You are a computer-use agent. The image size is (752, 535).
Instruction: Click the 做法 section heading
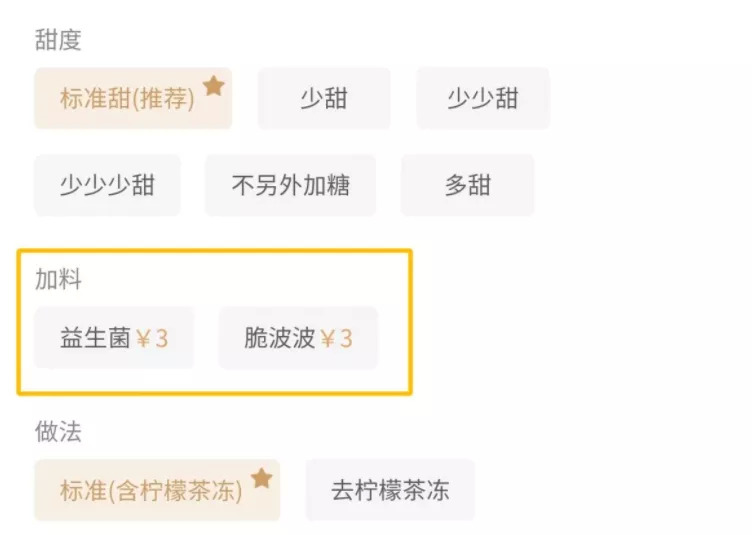pos(58,432)
